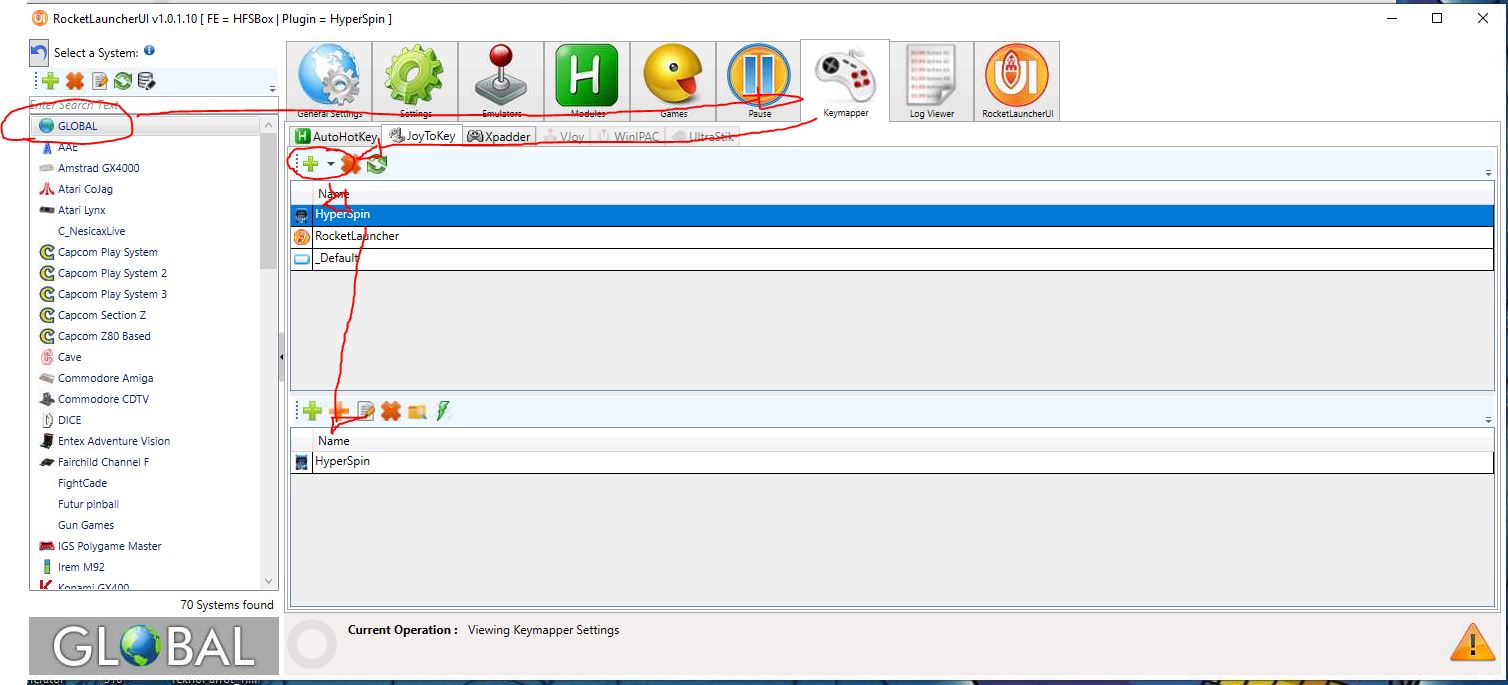Select Capcom Play System 2 in list

[112, 273]
